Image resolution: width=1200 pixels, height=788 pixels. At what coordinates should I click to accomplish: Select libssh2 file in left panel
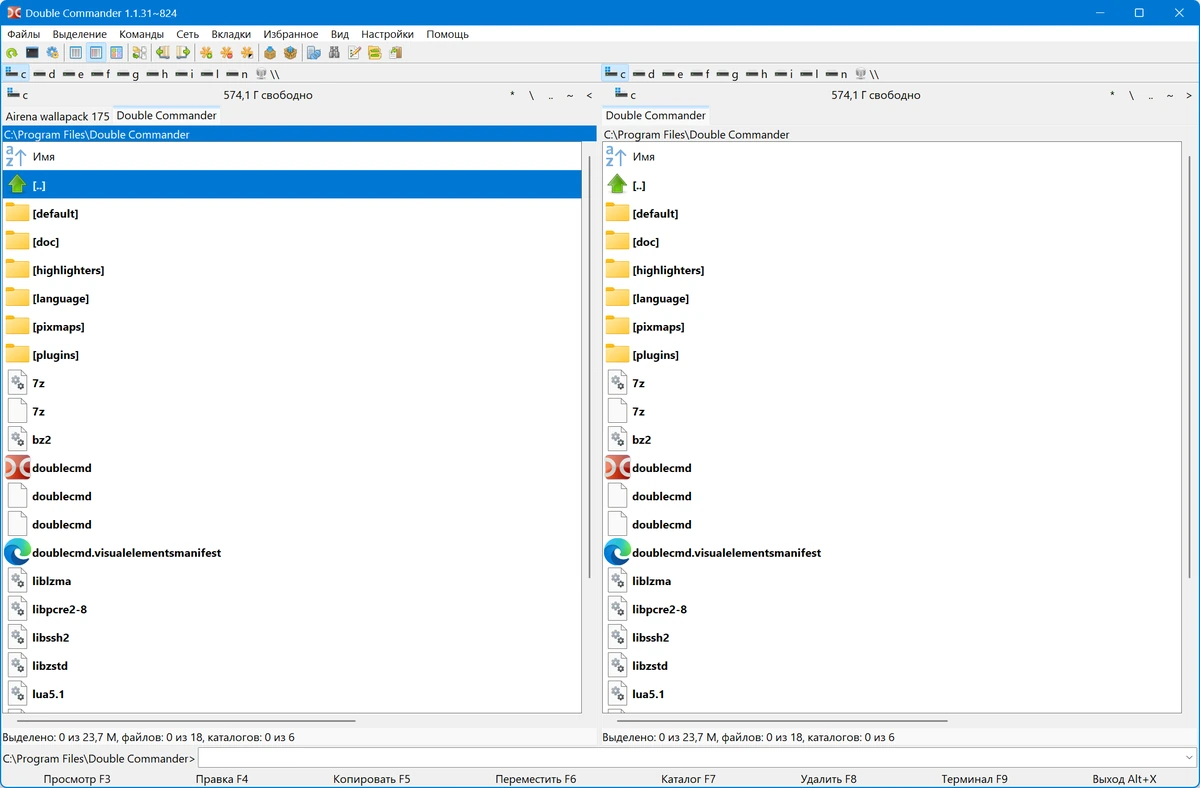coord(292,637)
